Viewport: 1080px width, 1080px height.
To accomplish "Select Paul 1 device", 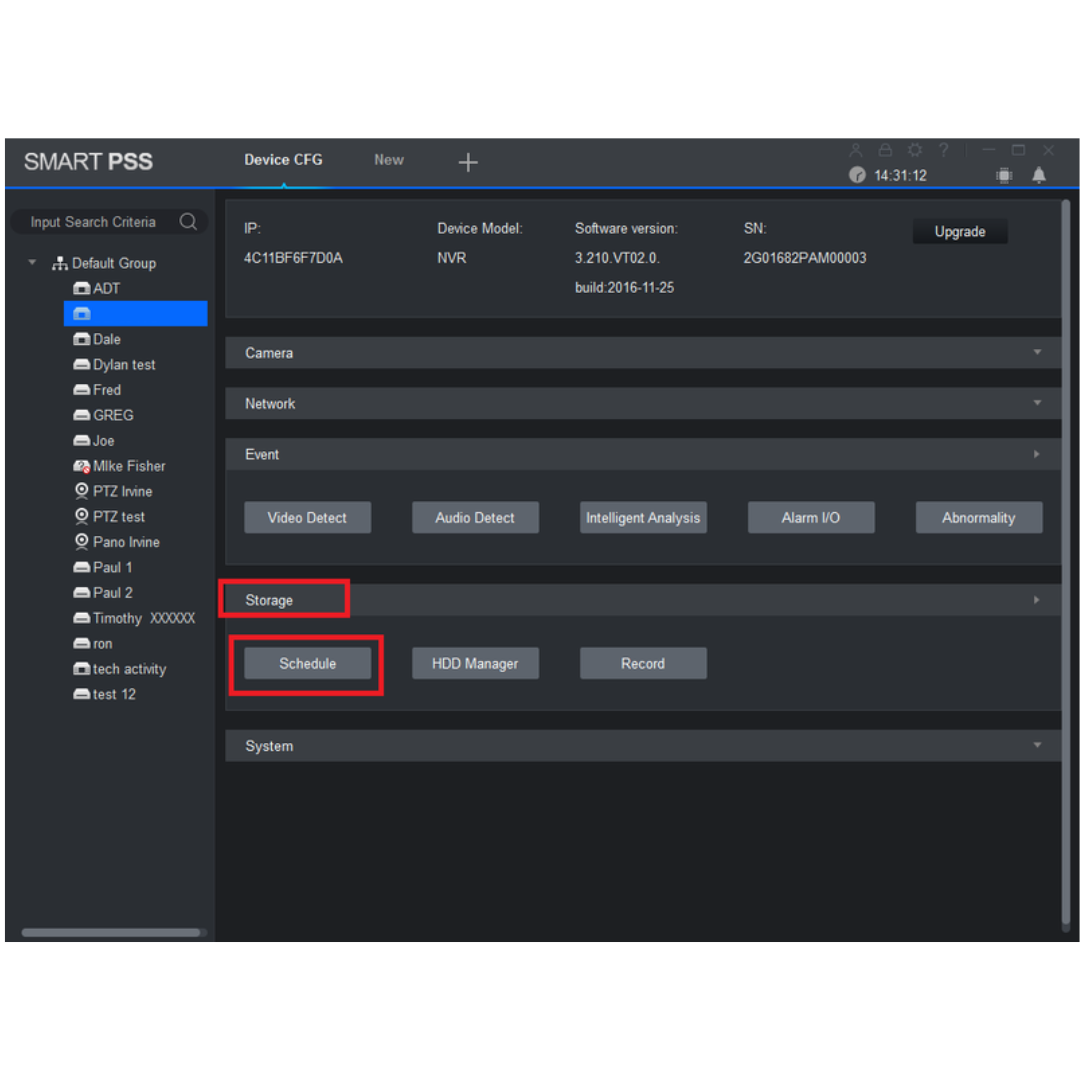I will 112,568.
